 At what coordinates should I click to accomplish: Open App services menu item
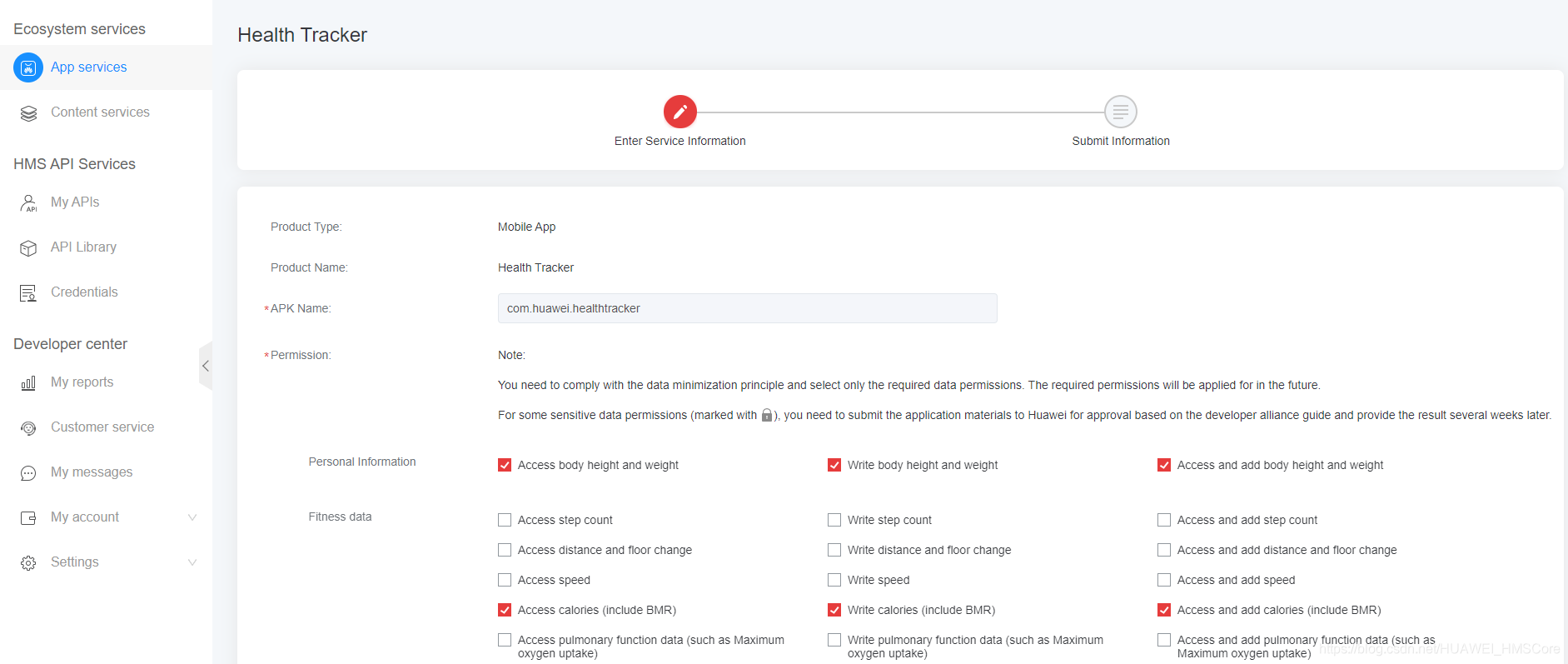[x=106, y=67]
